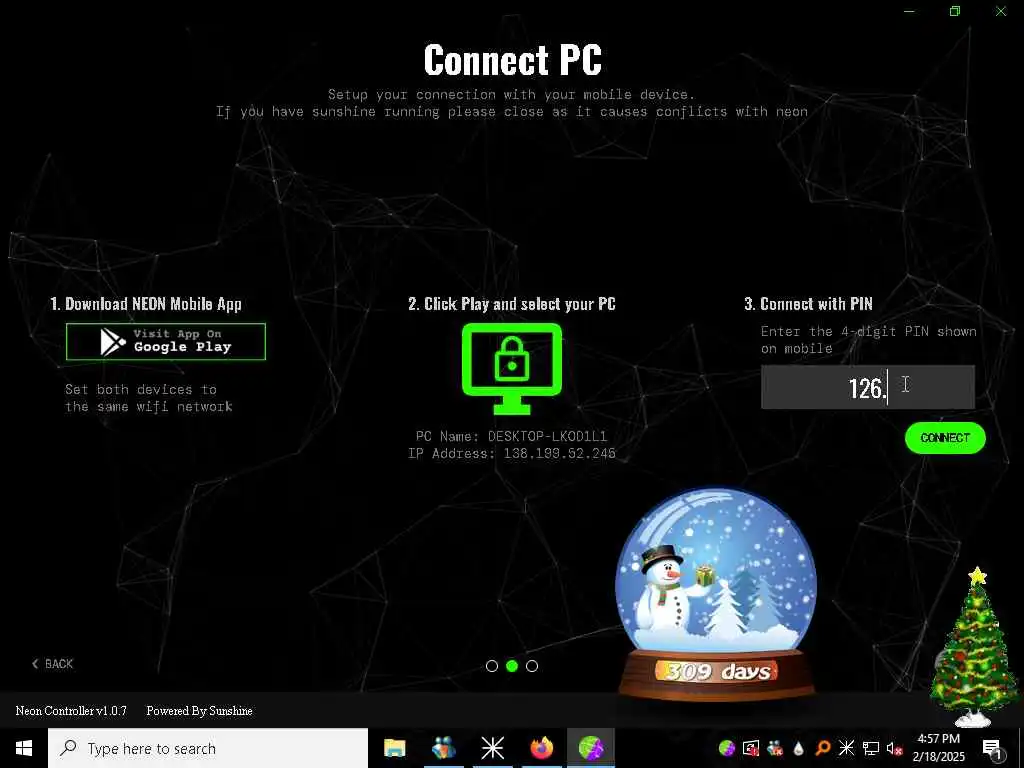Click the 2. Click Play and select your PC heading
Screen dimensions: 1024x768
coord(512,304)
